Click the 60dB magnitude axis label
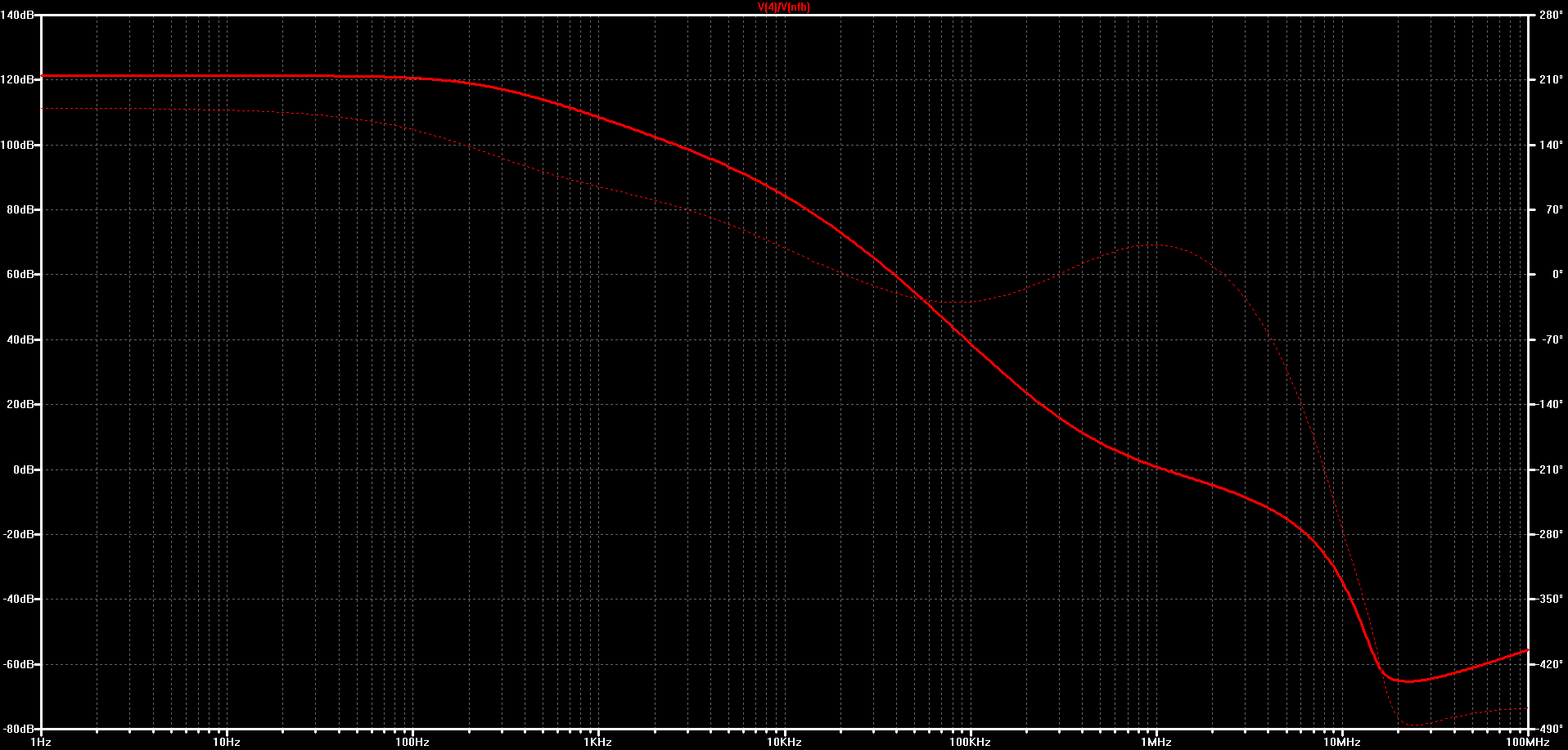1568x750 pixels. coord(20,275)
